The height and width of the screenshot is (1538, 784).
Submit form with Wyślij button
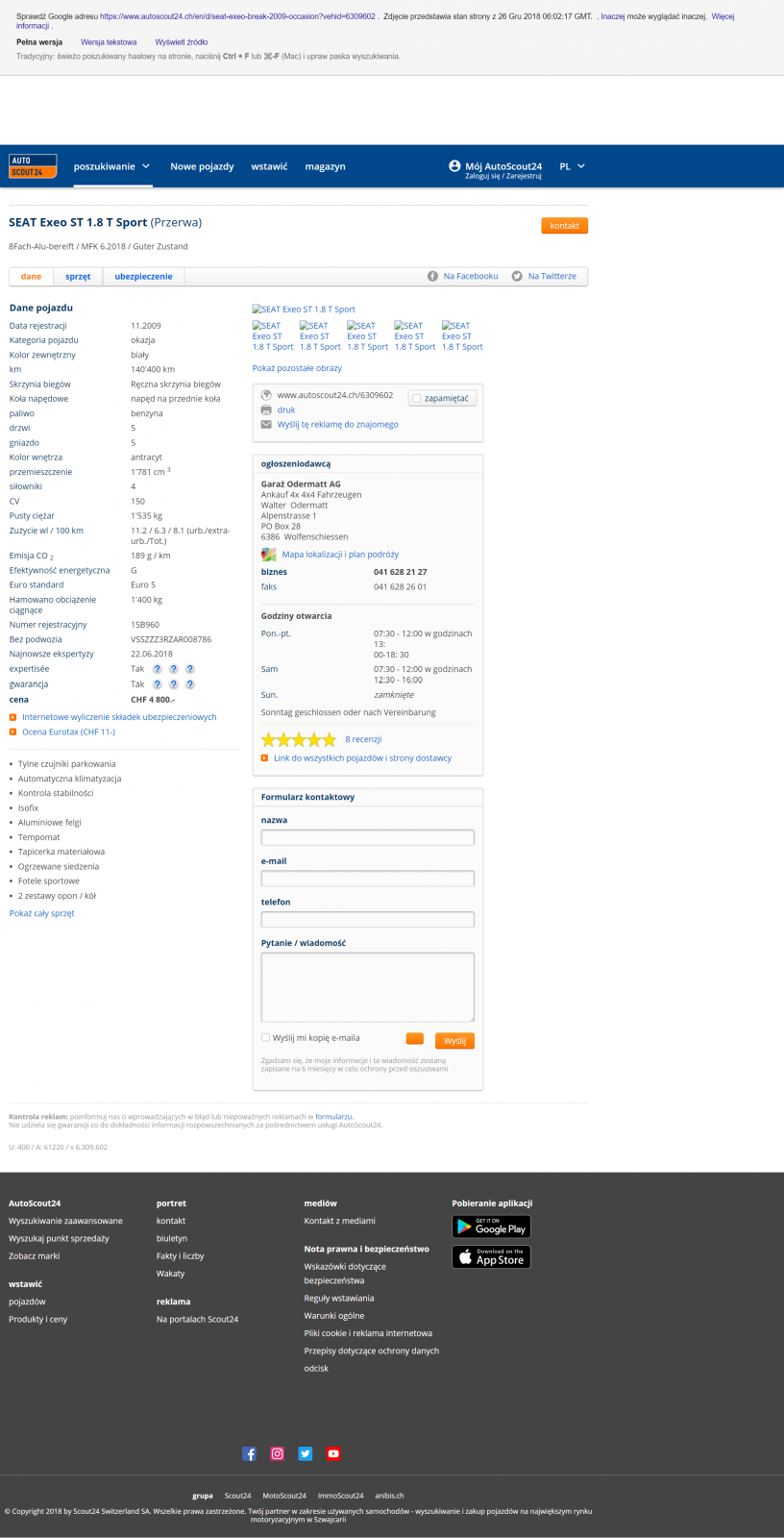point(454,1040)
